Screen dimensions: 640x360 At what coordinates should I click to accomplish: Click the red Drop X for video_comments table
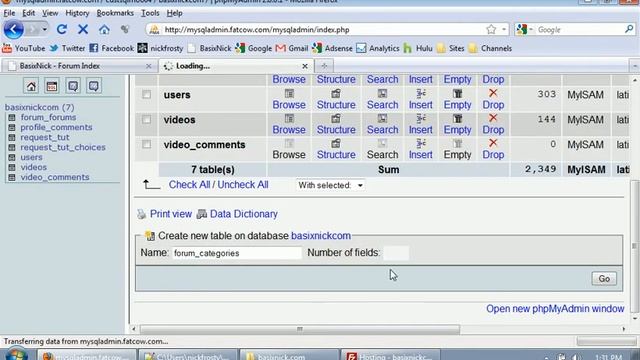click(x=493, y=143)
